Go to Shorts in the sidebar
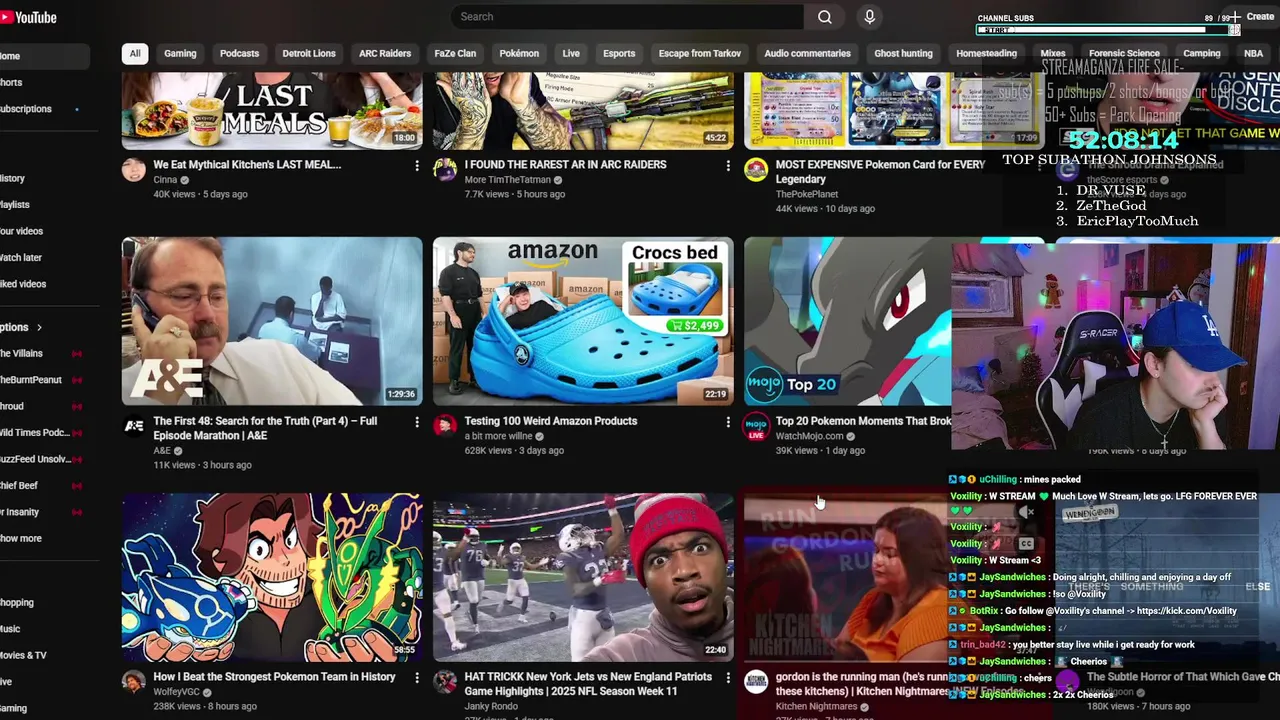The height and width of the screenshot is (720, 1280). click(11, 83)
